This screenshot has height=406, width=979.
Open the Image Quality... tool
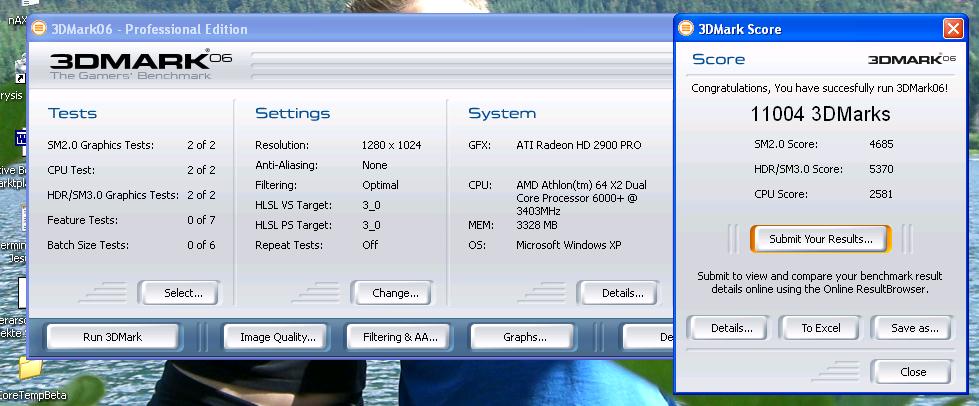[277, 337]
